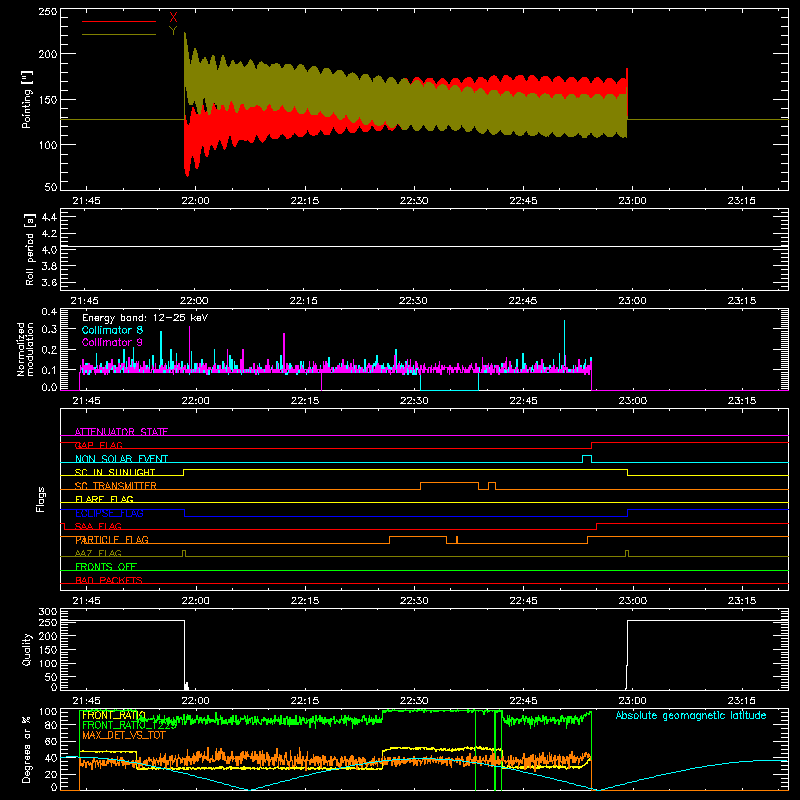Click the 22:45 label under Flags plot
The height and width of the screenshot is (800, 800).
[x=523, y=601]
